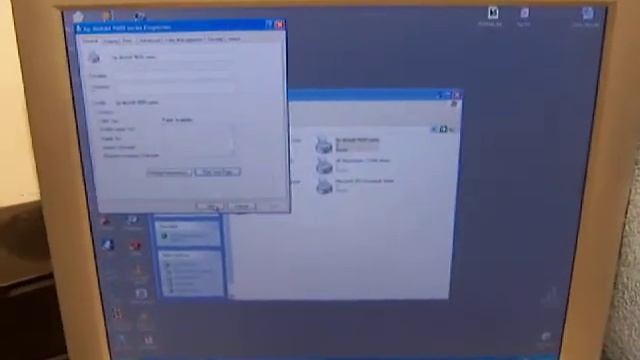This screenshot has height=360, width=640.
Task: Close the Printers and Faxes window
Action: coord(457,95)
